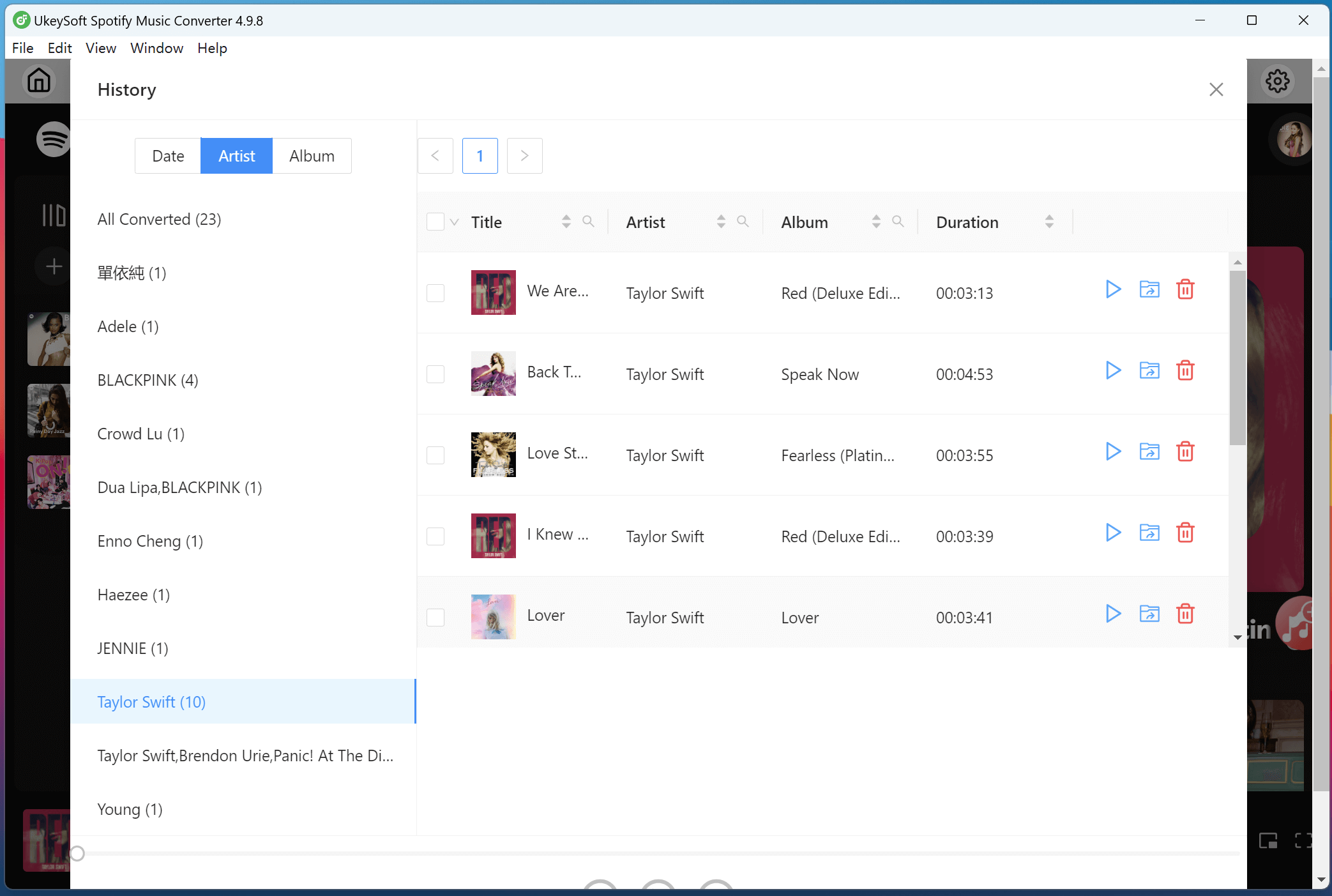Search within the Title column
The width and height of the screenshot is (1332, 896).
pyautogui.click(x=587, y=222)
